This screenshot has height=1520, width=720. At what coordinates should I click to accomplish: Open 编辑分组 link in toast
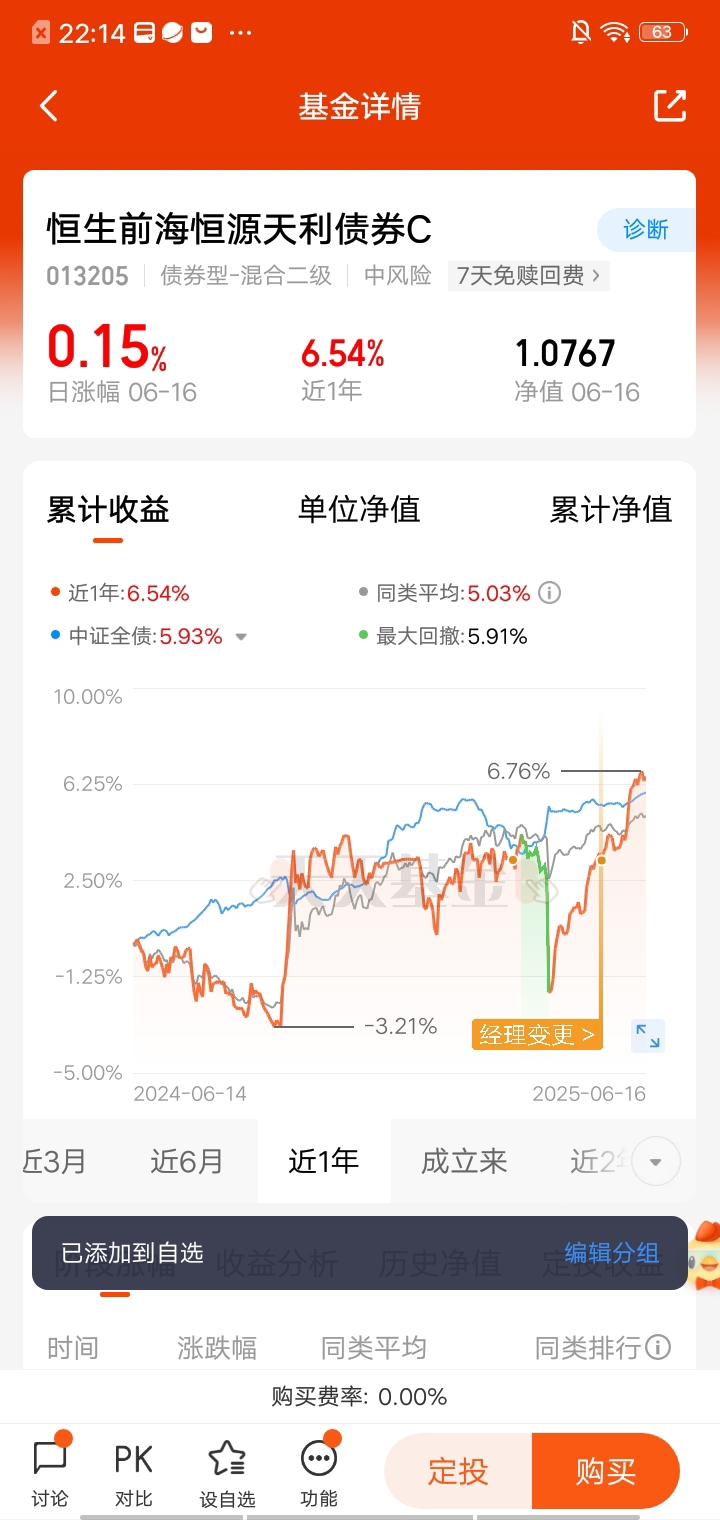point(612,1253)
